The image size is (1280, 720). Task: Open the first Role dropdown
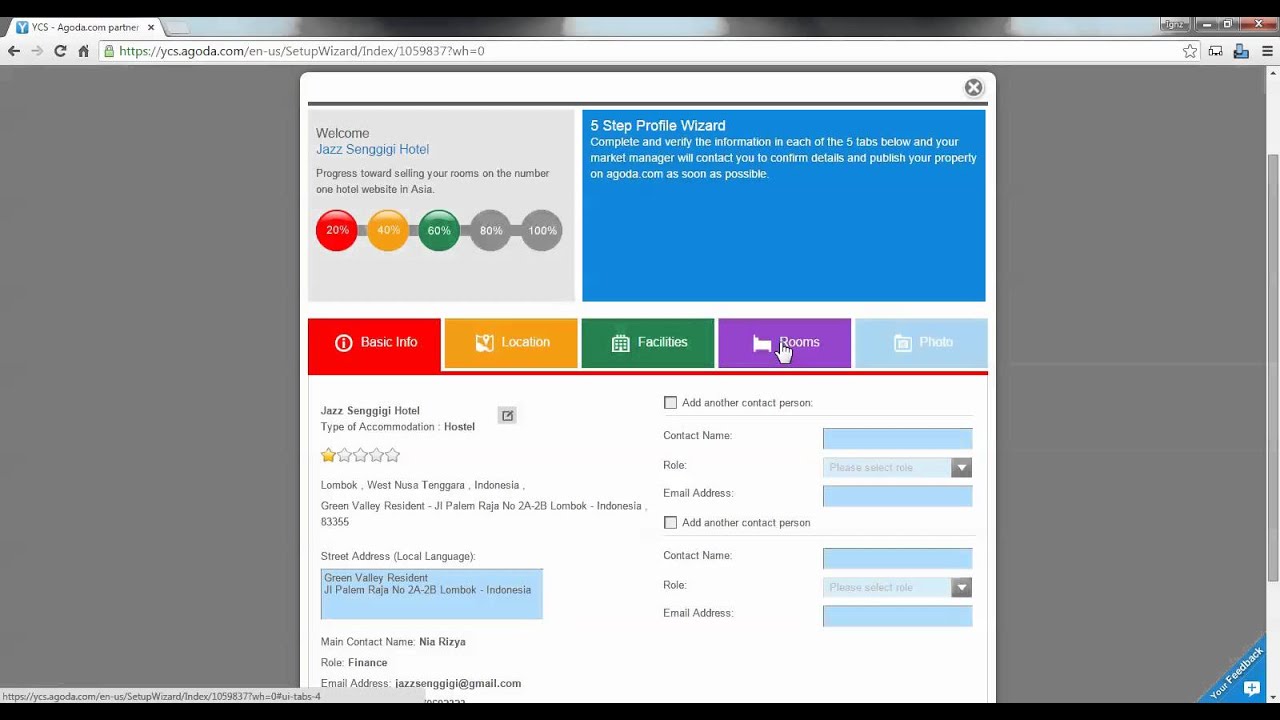coord(897,467)
